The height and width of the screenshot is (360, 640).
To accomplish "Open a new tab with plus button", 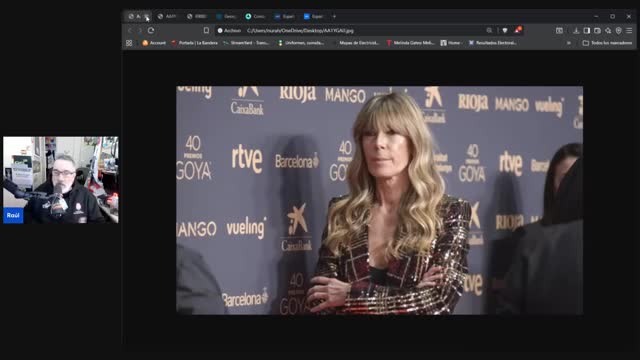I will point(334,16).
